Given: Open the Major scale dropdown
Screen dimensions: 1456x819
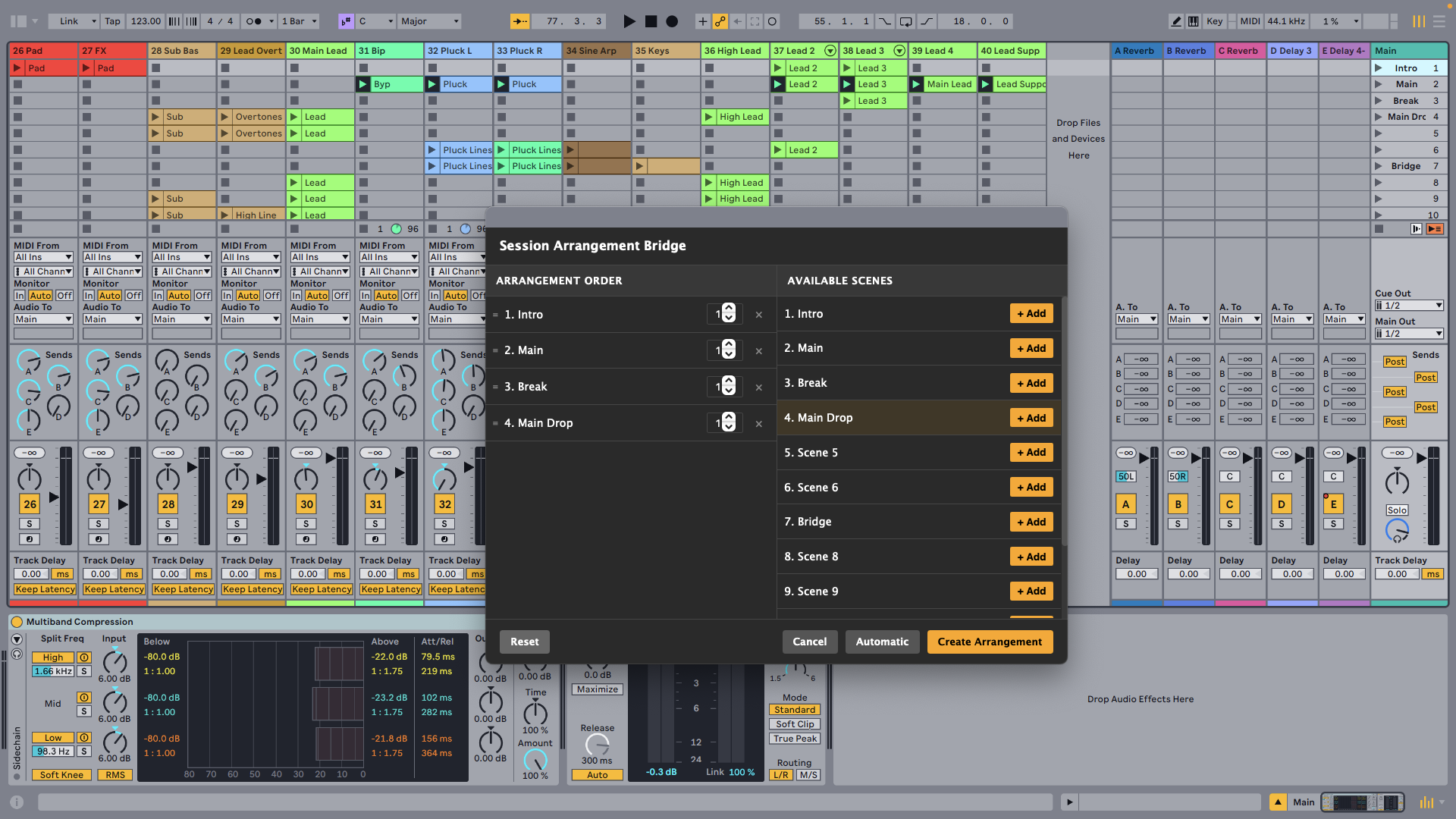Looking at the screenshot, I should tap(430, 21).
